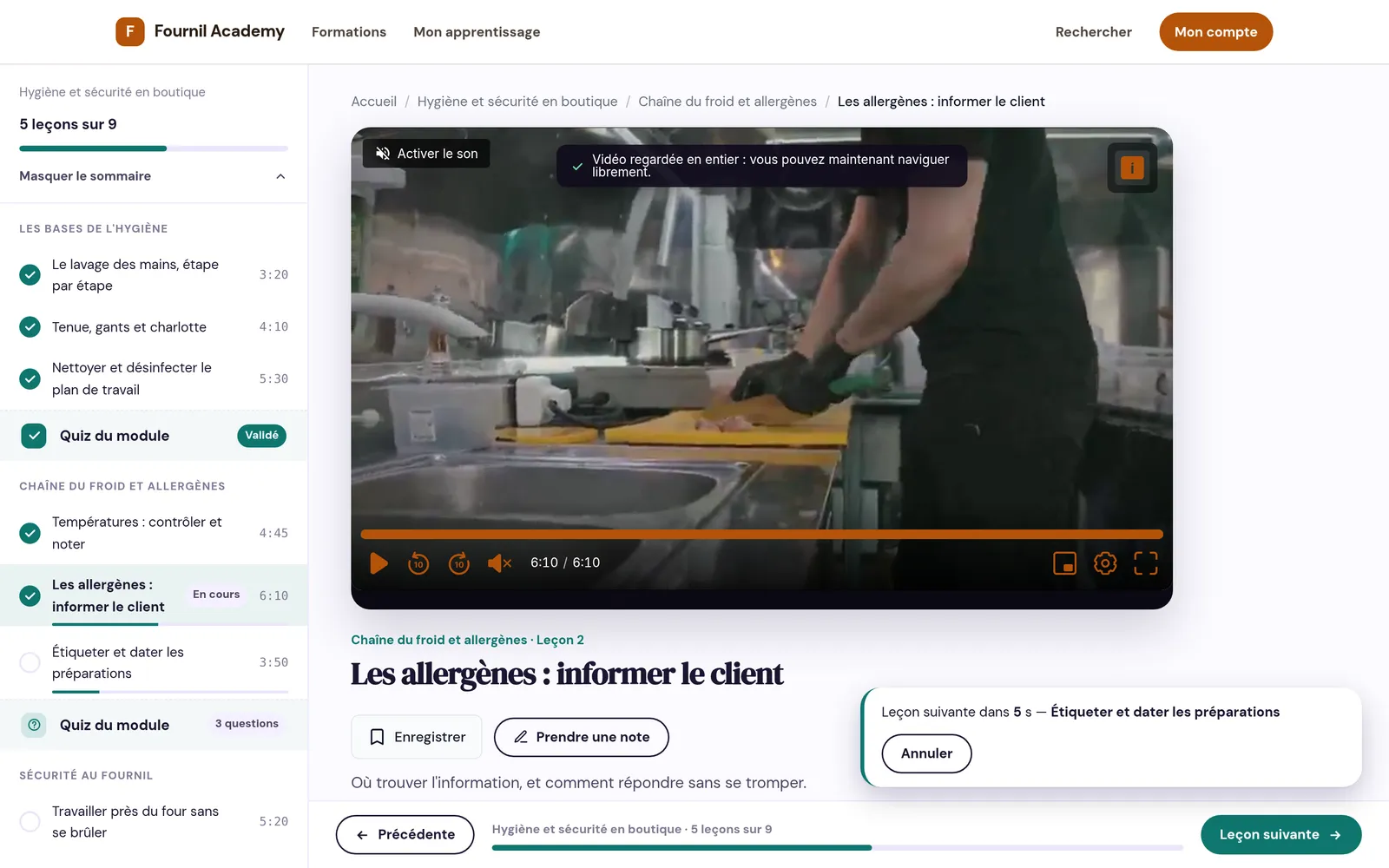Viewport: 1389px width, 868px height.
Task: Click the Leçon suivante arrow icon
Action: [1335, 835]
